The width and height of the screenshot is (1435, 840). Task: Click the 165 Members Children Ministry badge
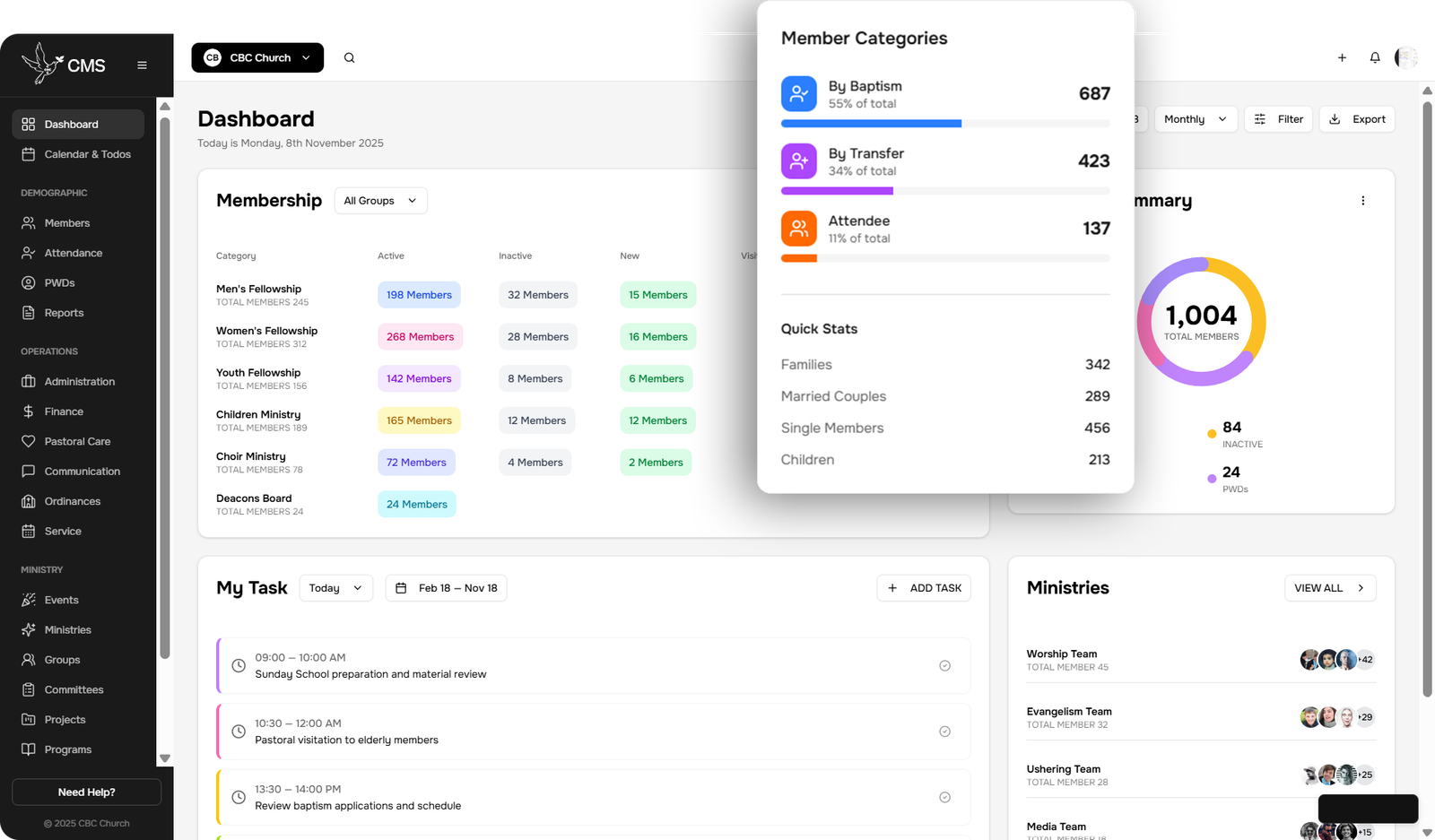[419, 420]
